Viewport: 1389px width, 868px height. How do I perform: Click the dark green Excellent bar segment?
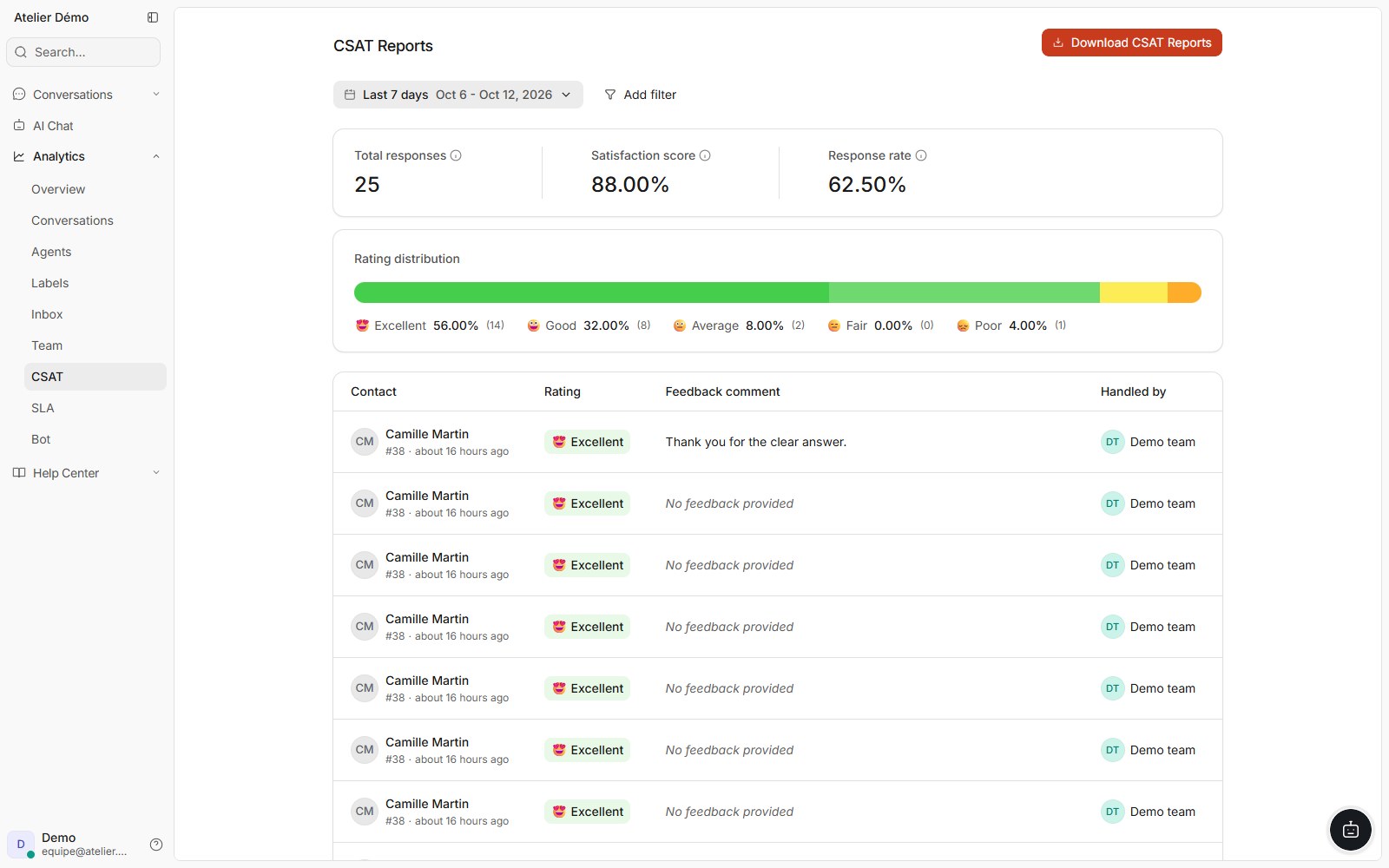click(x=591, y=293)
